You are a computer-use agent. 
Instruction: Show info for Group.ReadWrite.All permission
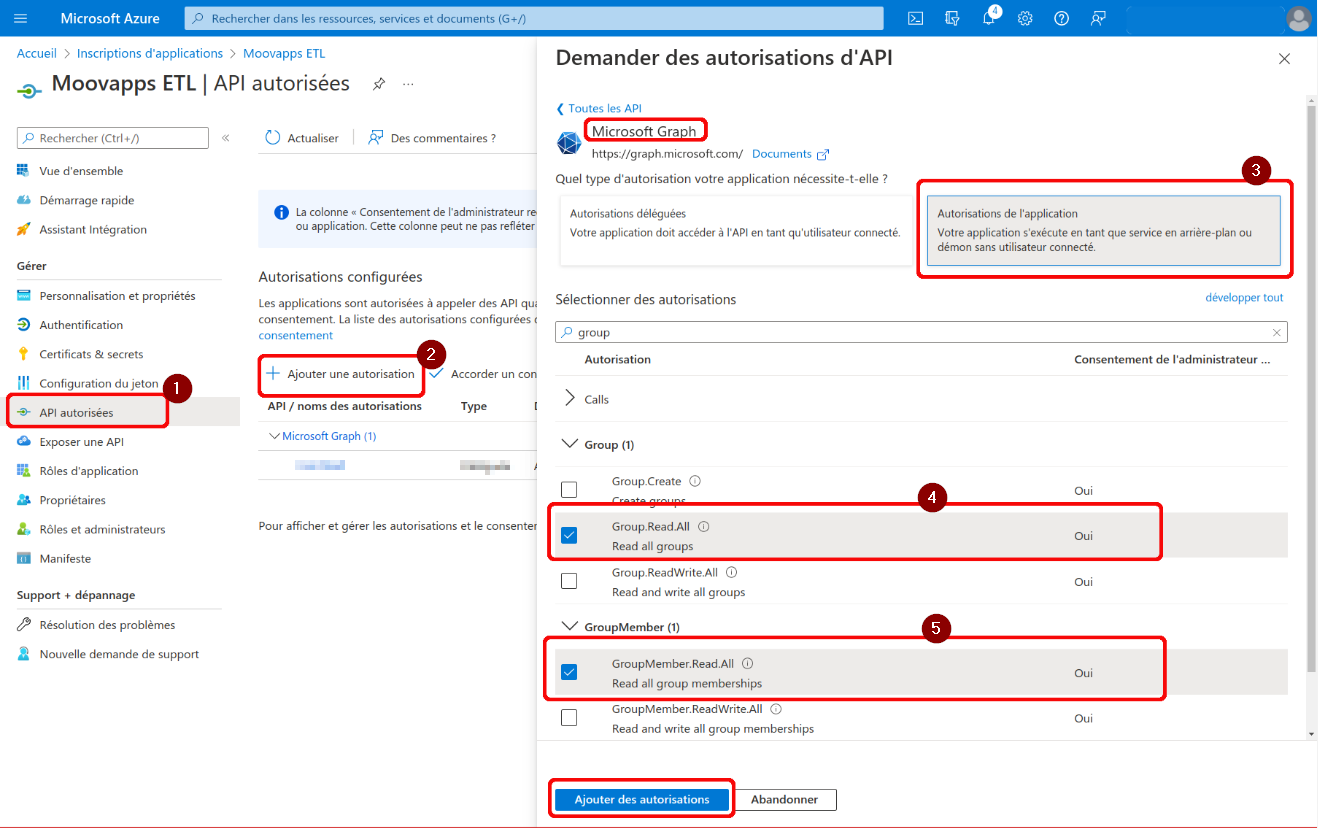731,572
